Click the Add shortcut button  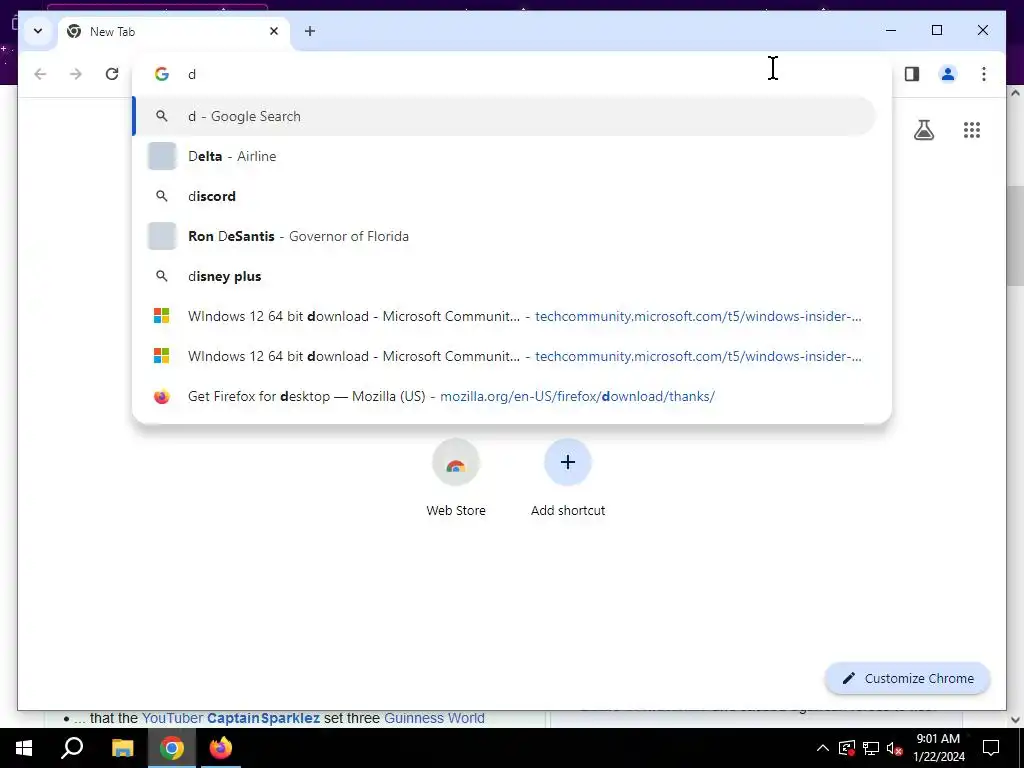coord(568,479)
